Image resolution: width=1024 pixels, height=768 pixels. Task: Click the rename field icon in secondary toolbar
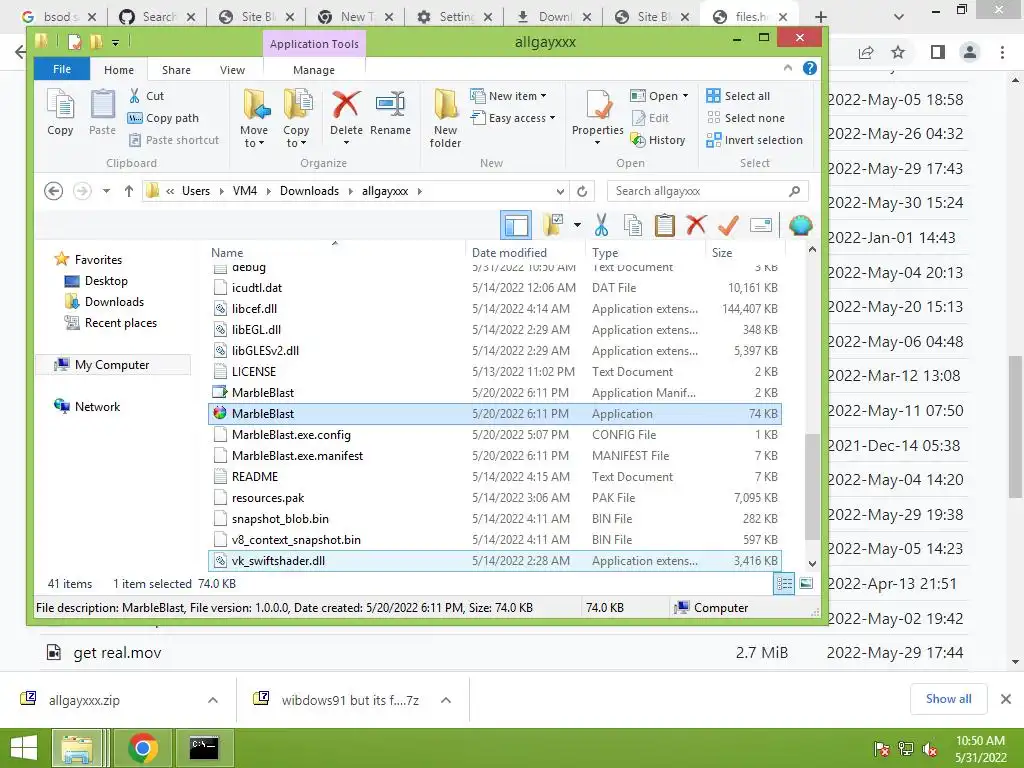click(x=761, y=225)
